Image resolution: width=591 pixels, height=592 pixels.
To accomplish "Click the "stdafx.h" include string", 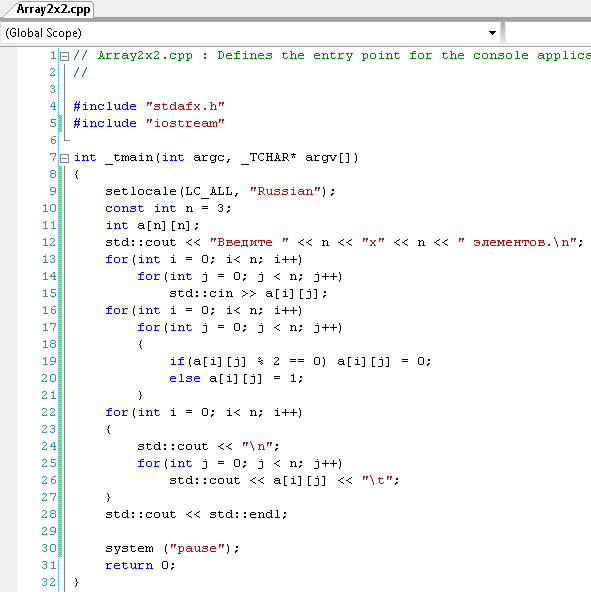I will click(x=185, y=106).
